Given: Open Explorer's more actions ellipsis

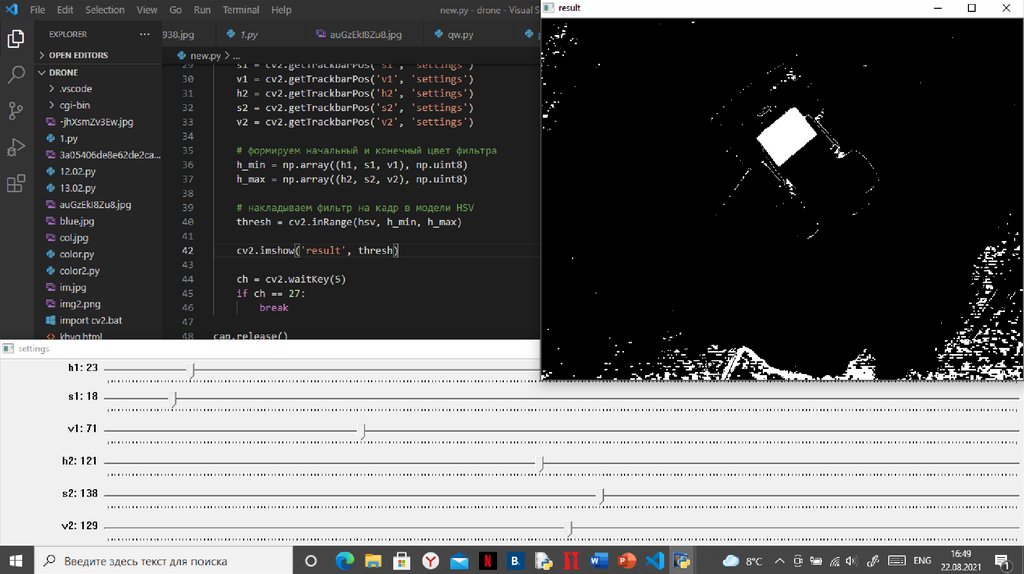Looking at the screenshot, I should click(145, 34).
